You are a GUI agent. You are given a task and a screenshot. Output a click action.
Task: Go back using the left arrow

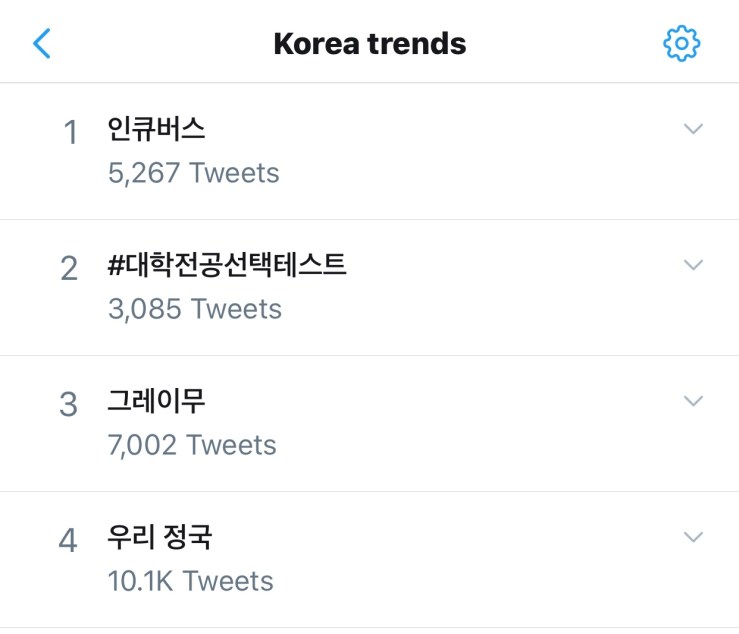click(41, 43)
